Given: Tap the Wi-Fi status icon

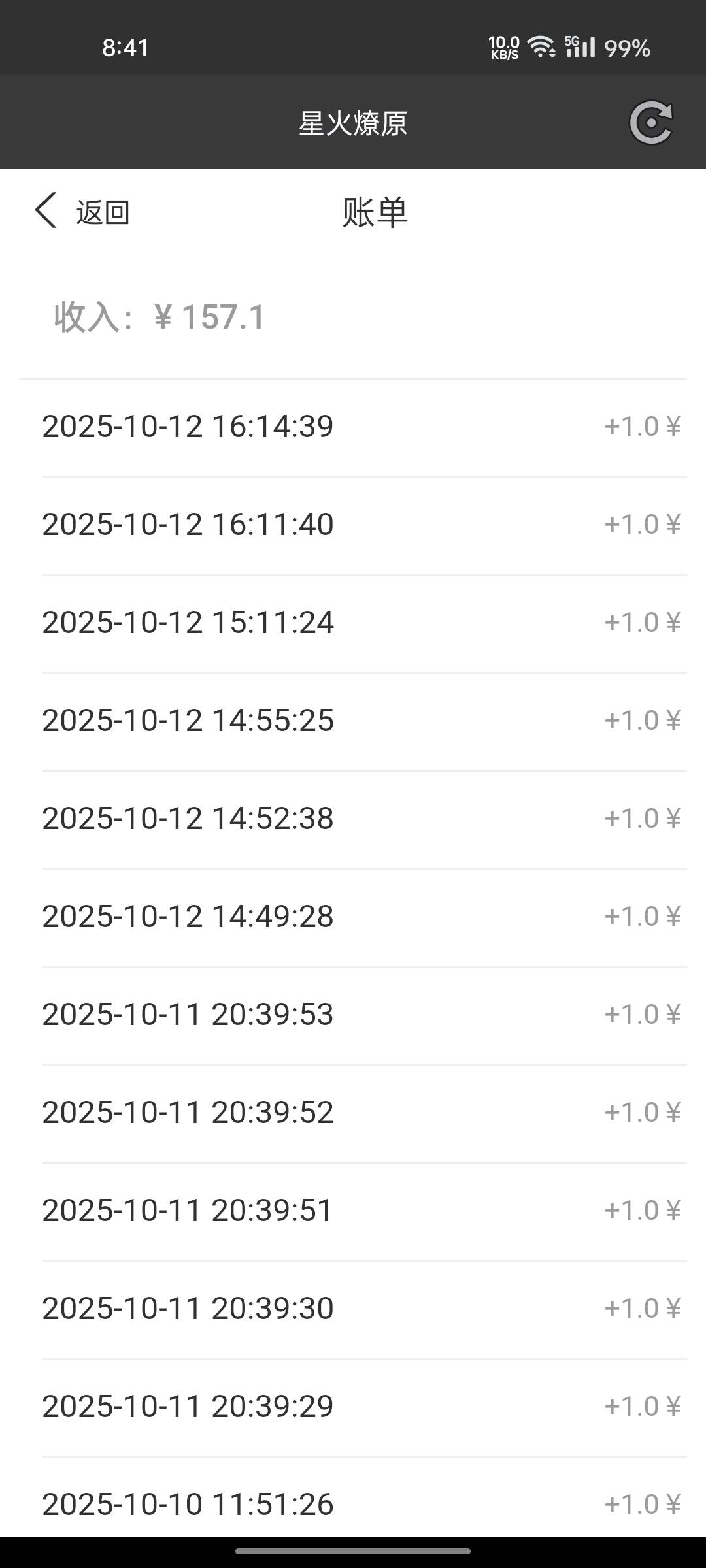Looking at the screenshot, I should point(541,47).
